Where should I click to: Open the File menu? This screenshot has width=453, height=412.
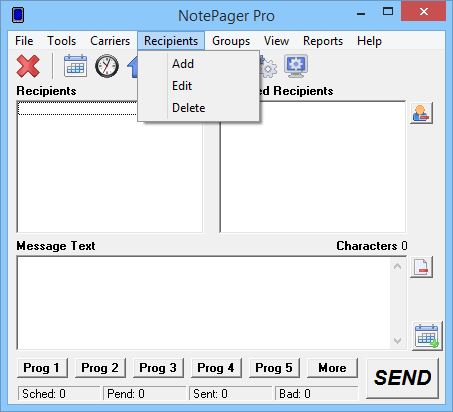24,41
